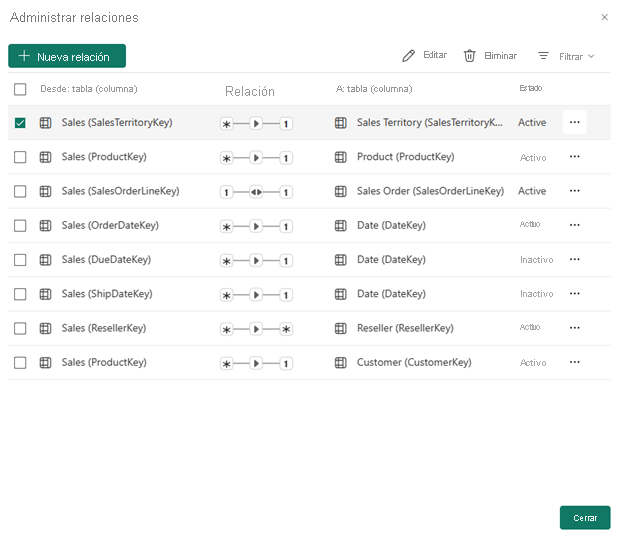Click table icon beside Sales (ResellerKey)

45,328
